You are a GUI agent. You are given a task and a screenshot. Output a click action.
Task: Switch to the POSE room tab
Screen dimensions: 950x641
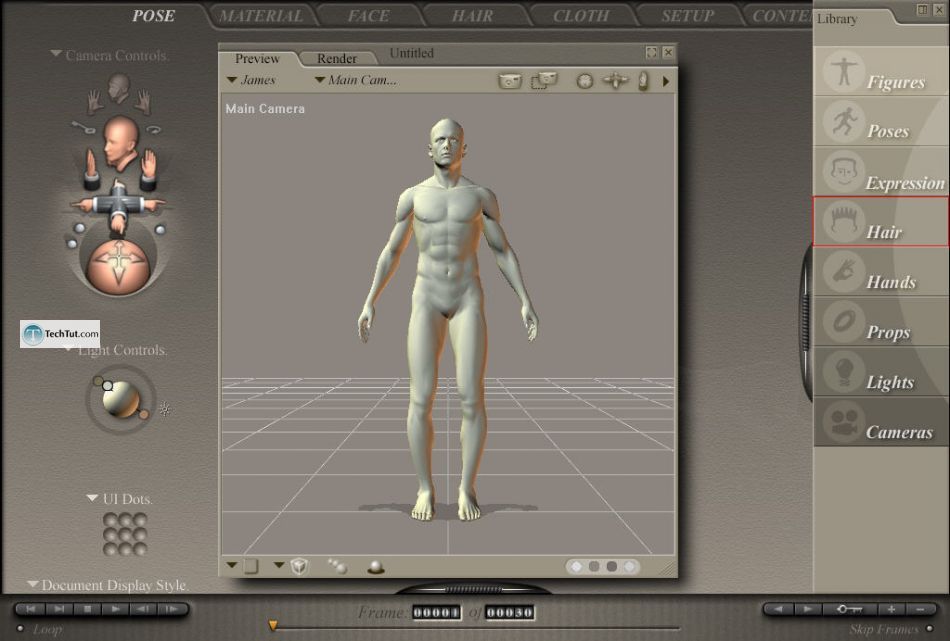tap(153, 16)
